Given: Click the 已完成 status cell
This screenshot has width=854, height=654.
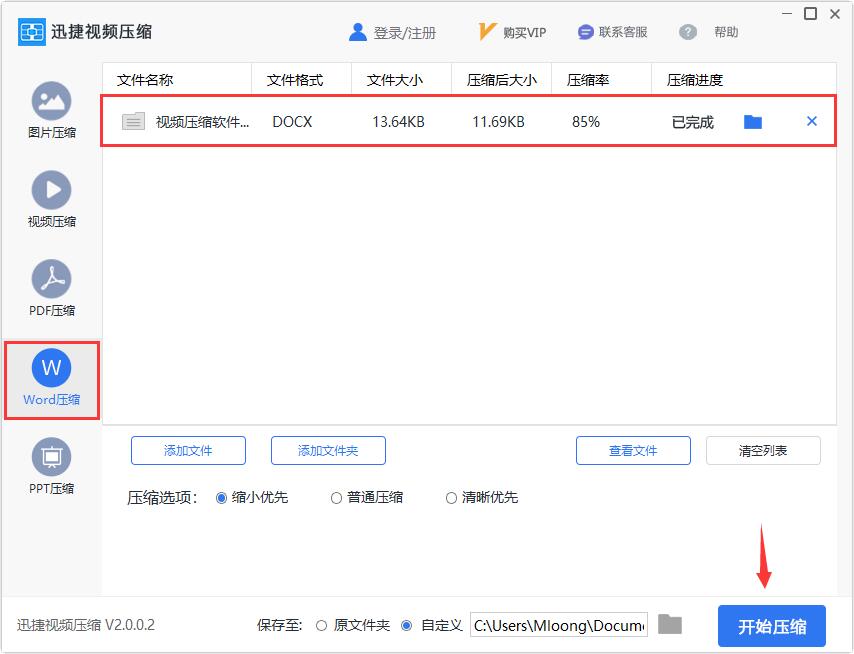Looking at the screenshot, I should pyautogui.click(x=693, y=123).
